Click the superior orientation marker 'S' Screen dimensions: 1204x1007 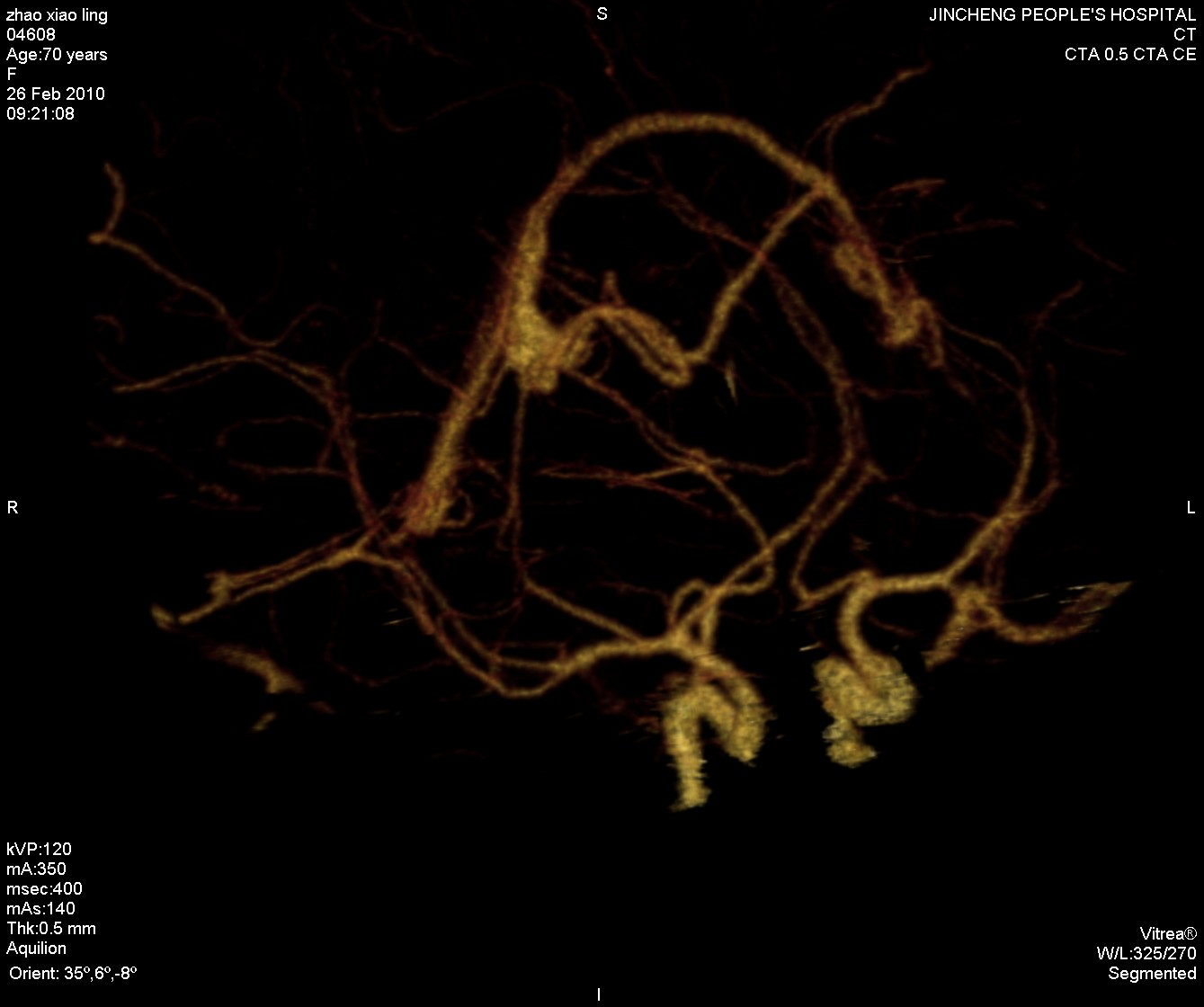tap(602, 13)
